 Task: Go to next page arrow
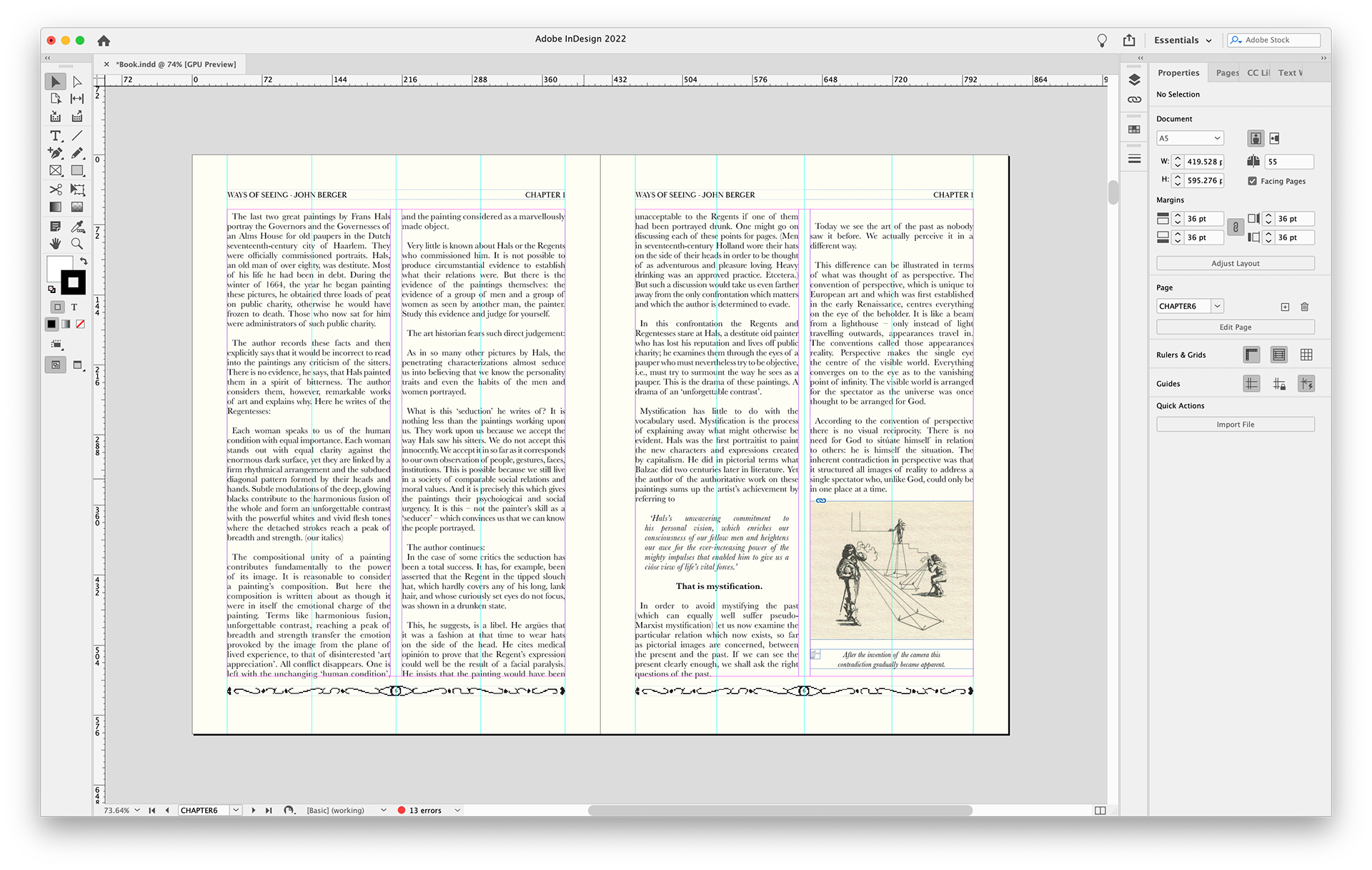[x=253, y=810]
